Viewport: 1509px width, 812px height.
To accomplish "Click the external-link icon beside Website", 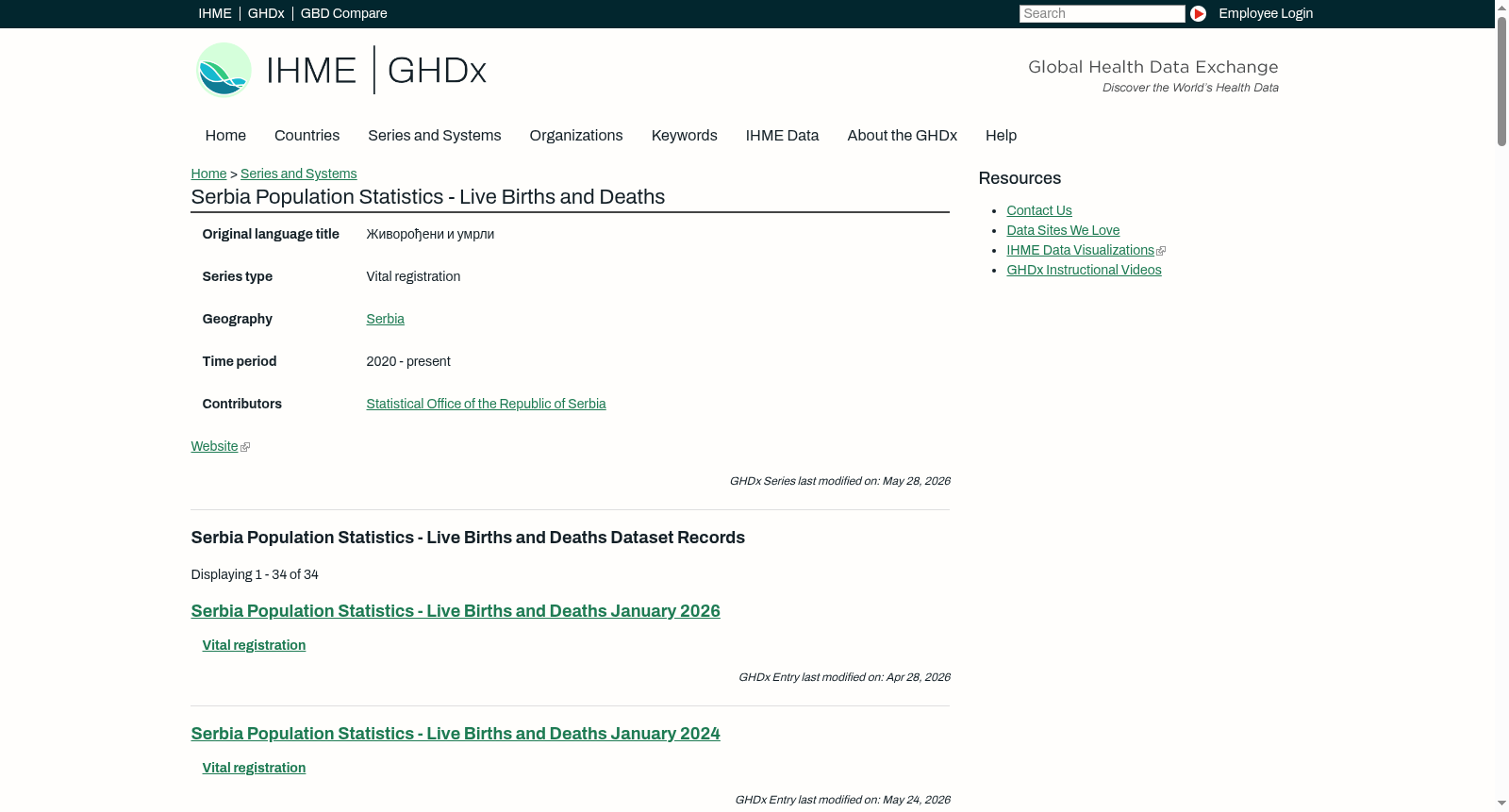I will coord(245,447).
